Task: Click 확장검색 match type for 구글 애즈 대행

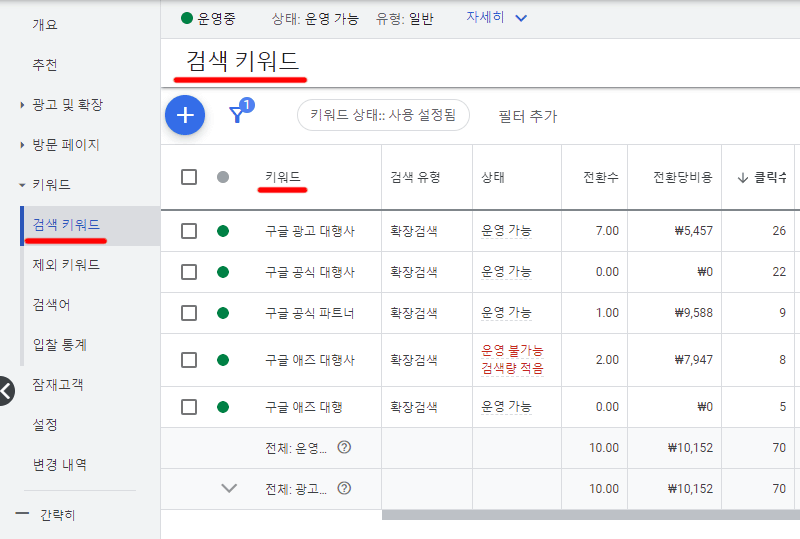Action: [414, 407]
